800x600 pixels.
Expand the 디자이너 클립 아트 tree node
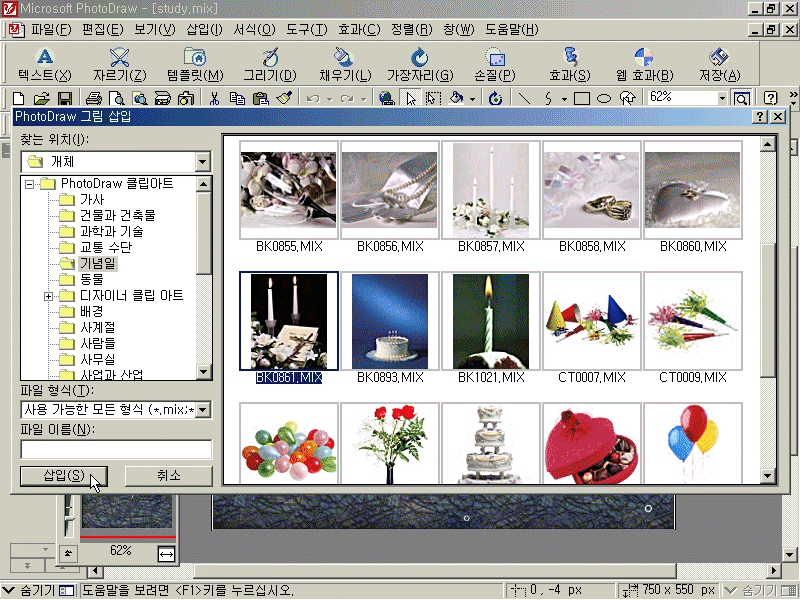(48, 296)
